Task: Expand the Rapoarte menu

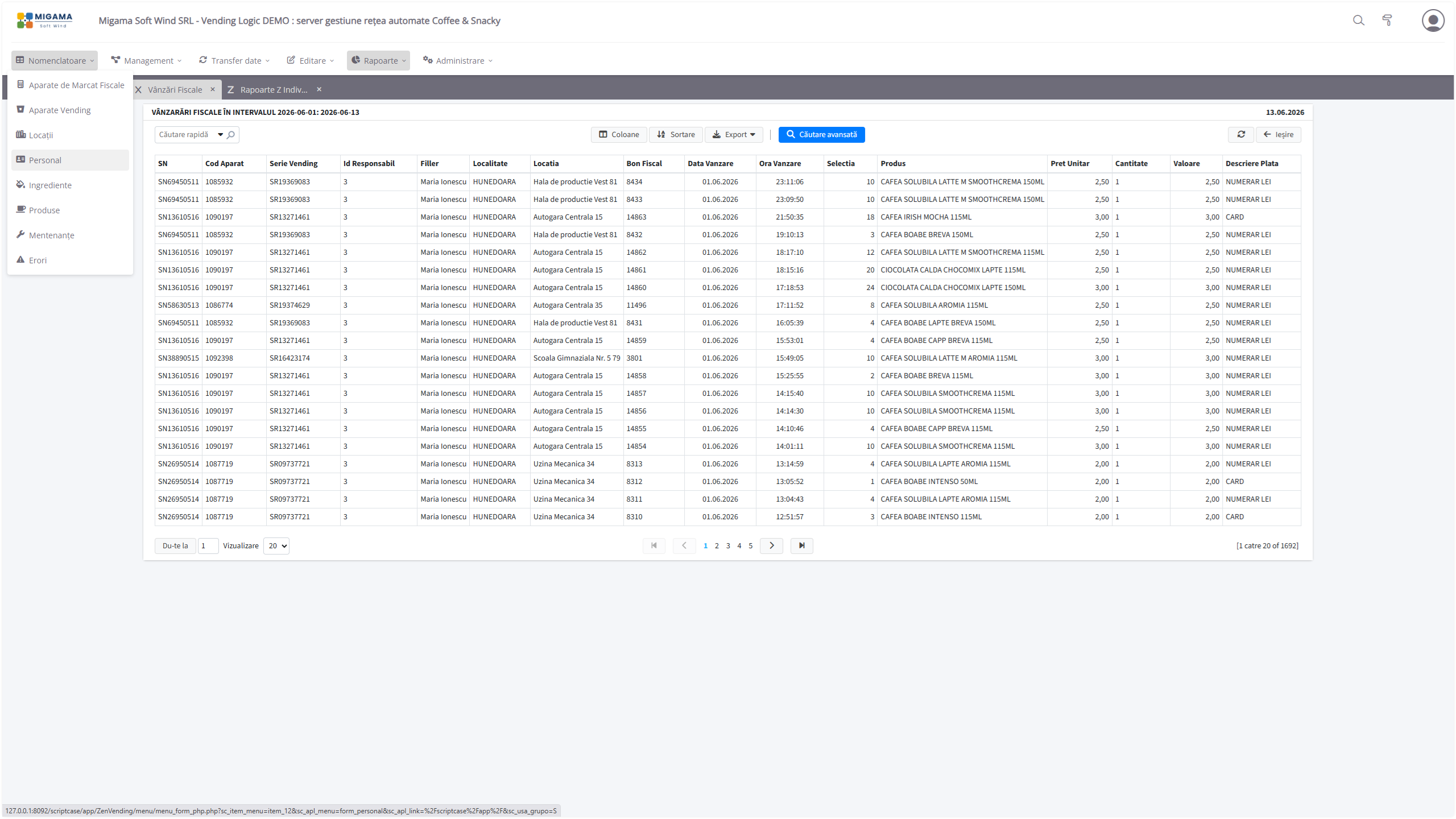Action: point(378,60)
